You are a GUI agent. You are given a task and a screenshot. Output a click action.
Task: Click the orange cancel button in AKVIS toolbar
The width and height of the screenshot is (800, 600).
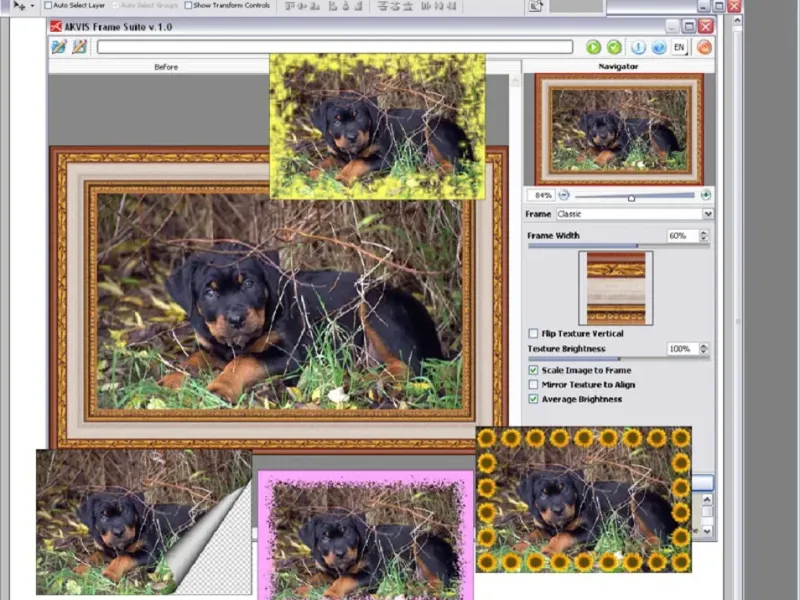click(x=704, y=47)
